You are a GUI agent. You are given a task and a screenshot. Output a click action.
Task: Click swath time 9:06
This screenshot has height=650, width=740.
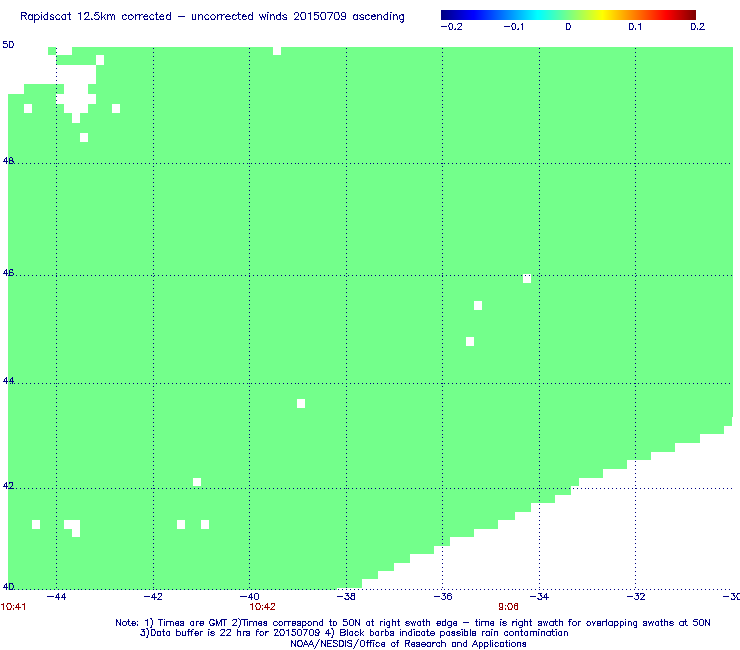click(508, 607)
